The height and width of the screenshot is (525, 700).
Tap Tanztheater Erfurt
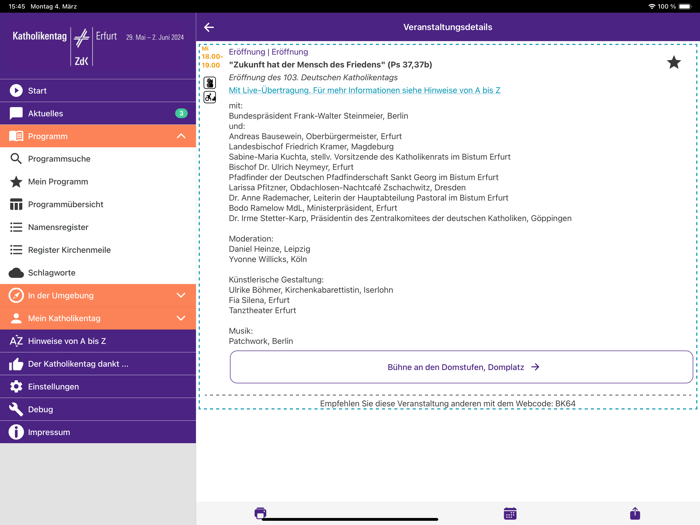262,310
